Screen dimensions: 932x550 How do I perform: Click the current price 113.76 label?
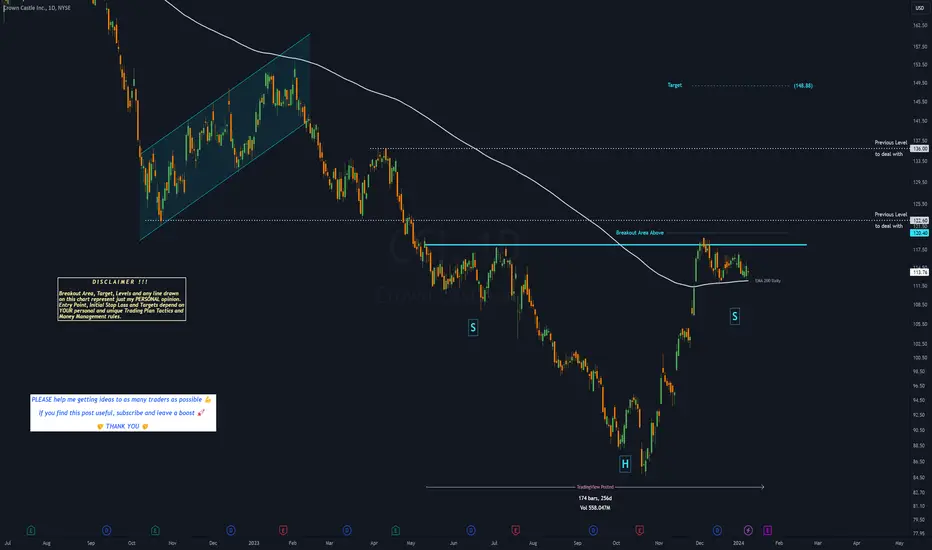tap(920, 272)
